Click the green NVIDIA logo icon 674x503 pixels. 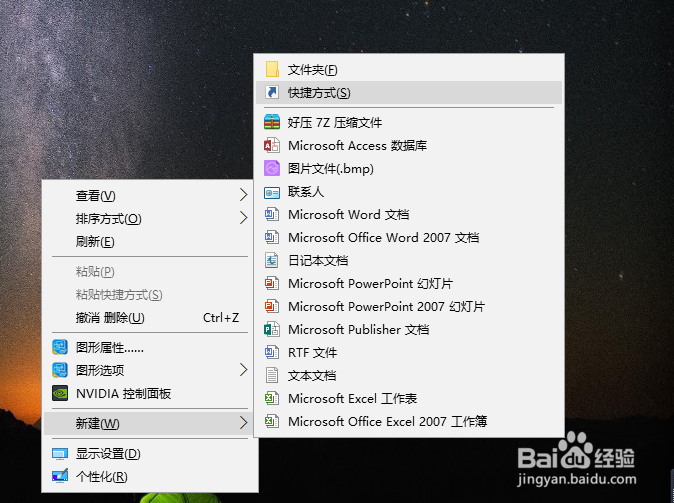tap(60, 393)
